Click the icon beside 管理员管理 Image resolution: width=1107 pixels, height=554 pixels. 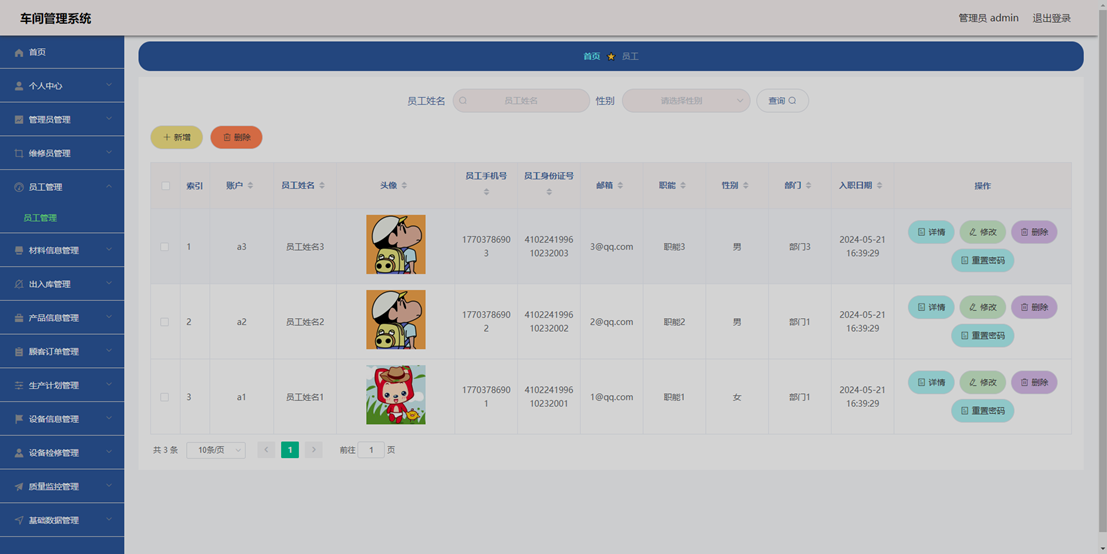tap(19, 120)
